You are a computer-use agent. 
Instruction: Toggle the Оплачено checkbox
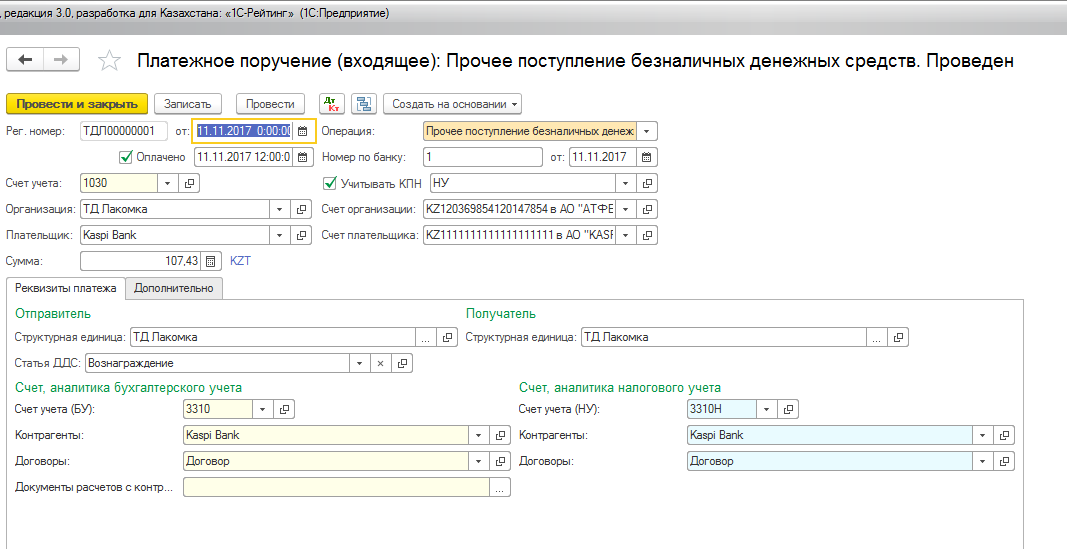coord(125,157)
